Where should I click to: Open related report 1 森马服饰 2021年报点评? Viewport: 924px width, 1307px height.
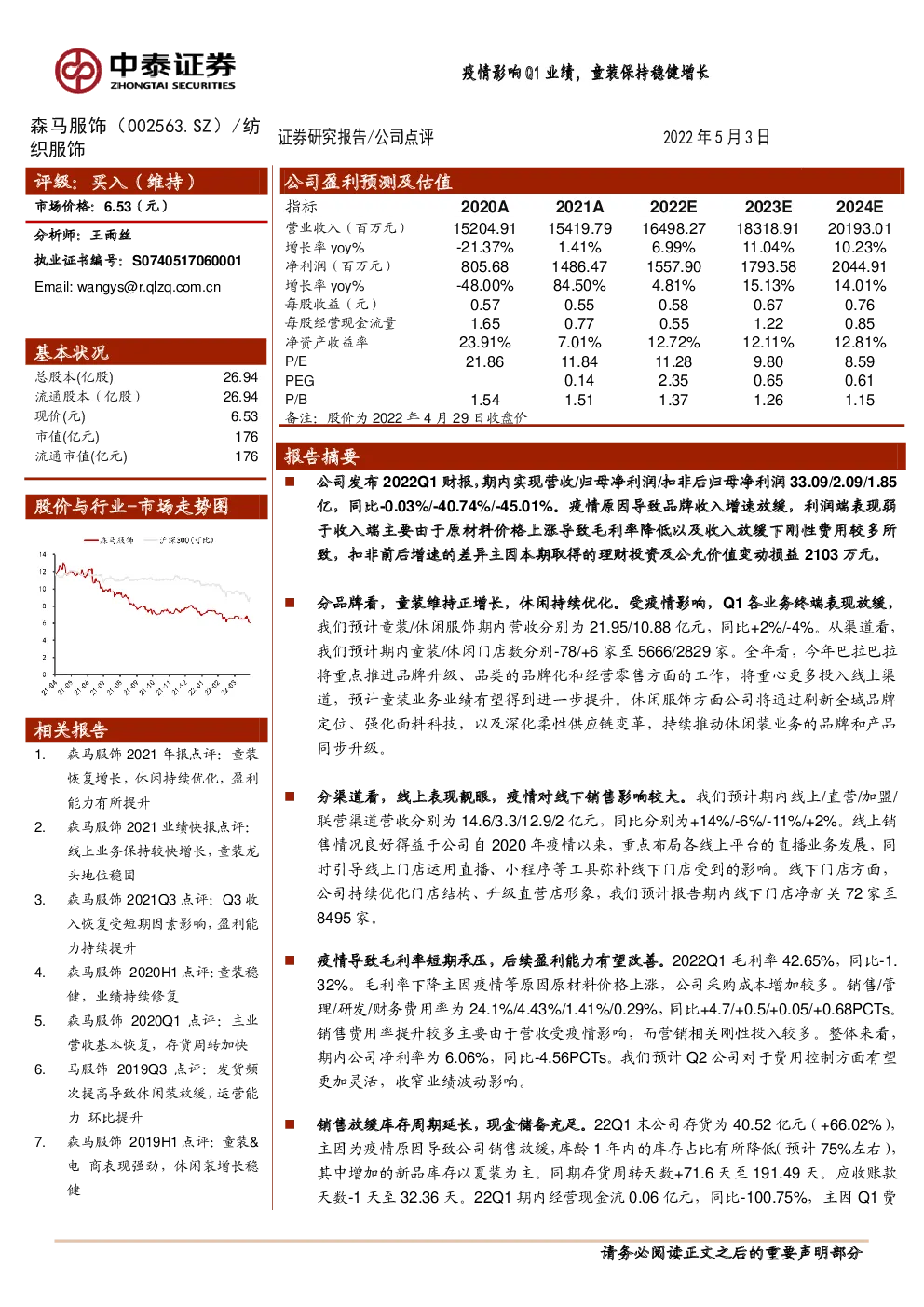point(162,778)
